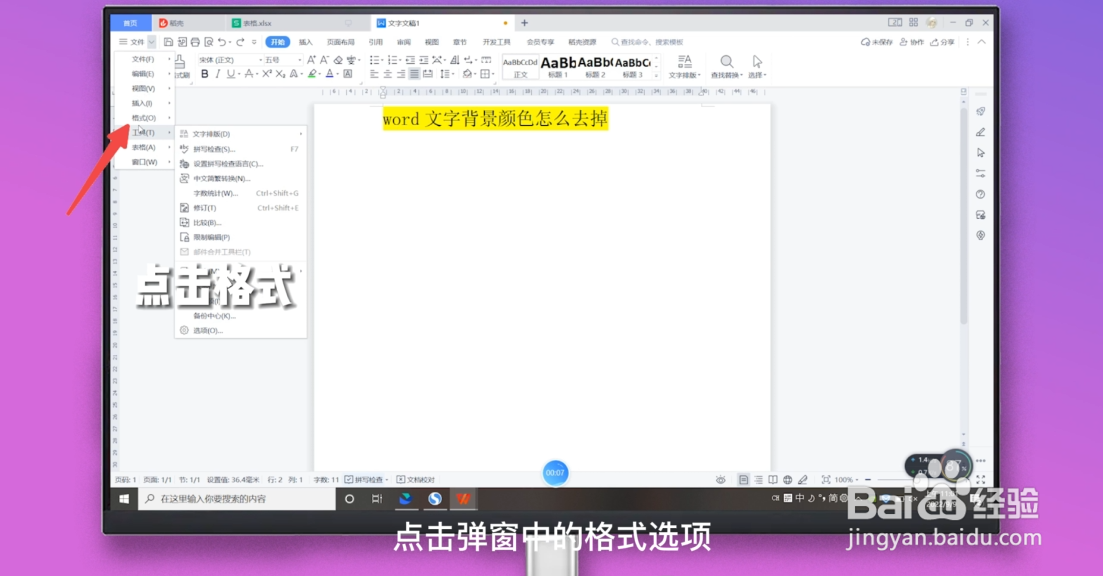The height and width of the screenshot is (576, 1103).
Task: Apply Subscript X₂ formatting
Action: pos(280,74)
